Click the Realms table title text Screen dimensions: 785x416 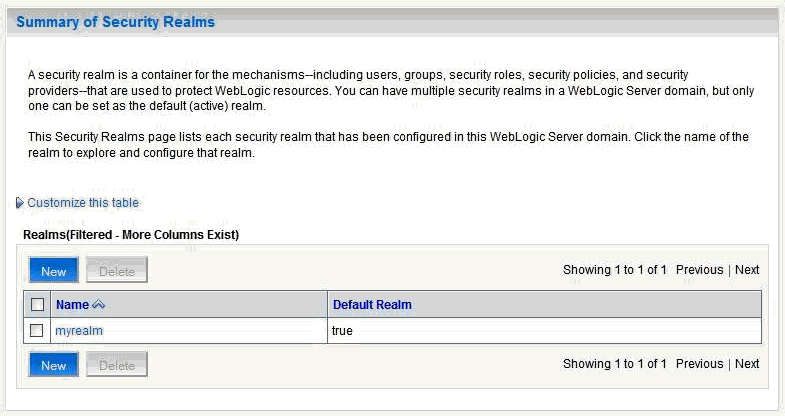point(130,235)
